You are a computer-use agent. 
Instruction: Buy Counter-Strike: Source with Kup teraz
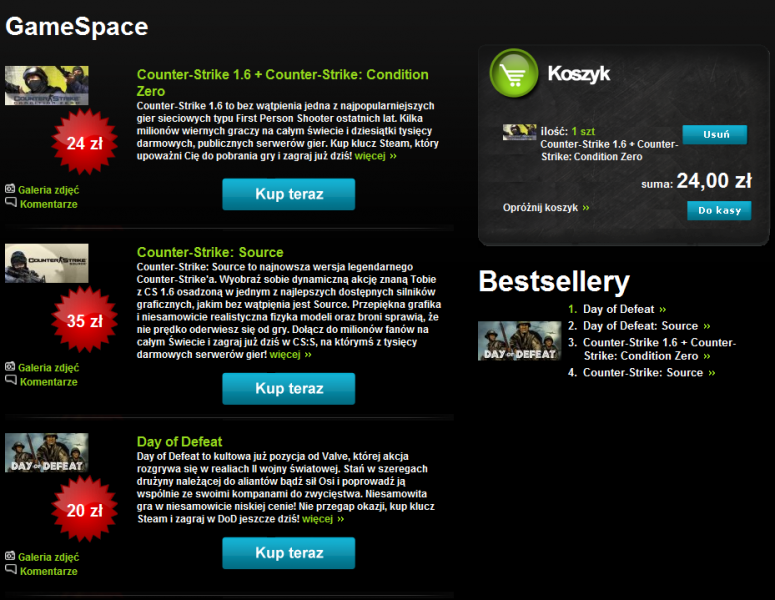[289, 388]
